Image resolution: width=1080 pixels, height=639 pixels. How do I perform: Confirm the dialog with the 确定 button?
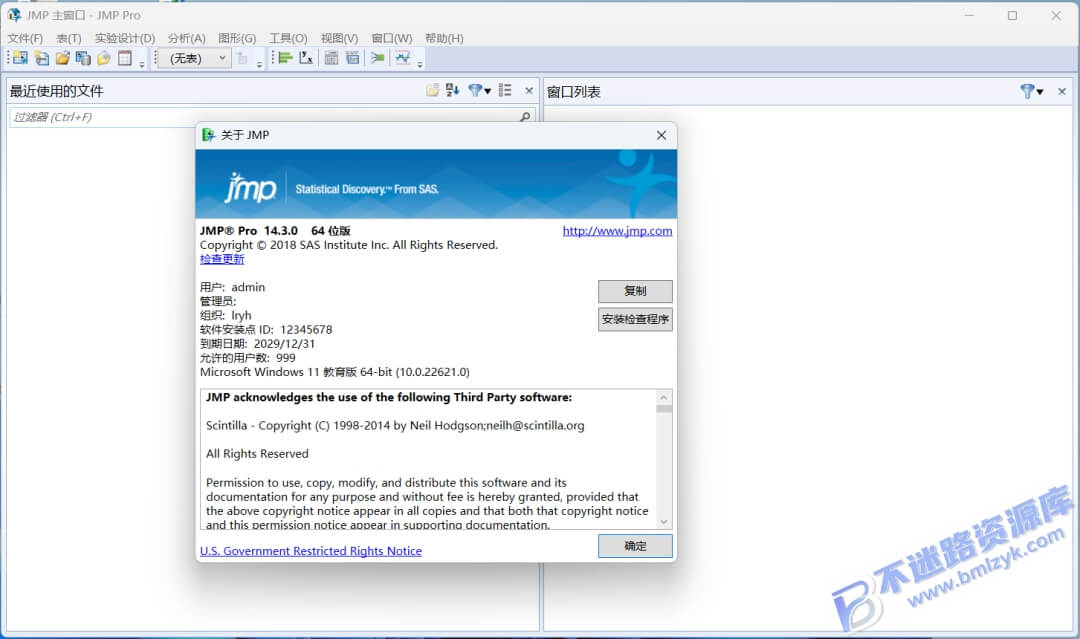click(635, 546)
